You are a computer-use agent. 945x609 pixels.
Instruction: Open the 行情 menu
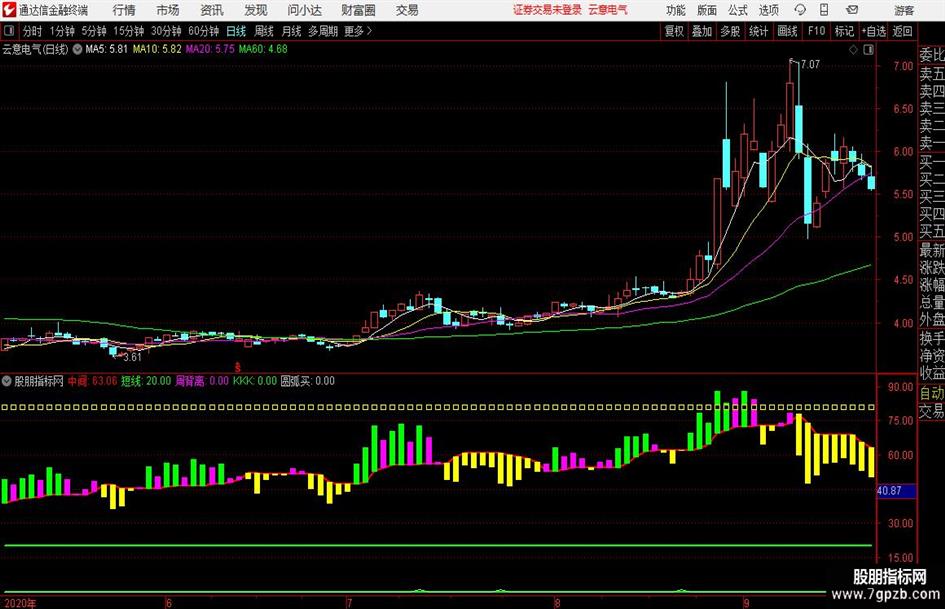[124, 10]
